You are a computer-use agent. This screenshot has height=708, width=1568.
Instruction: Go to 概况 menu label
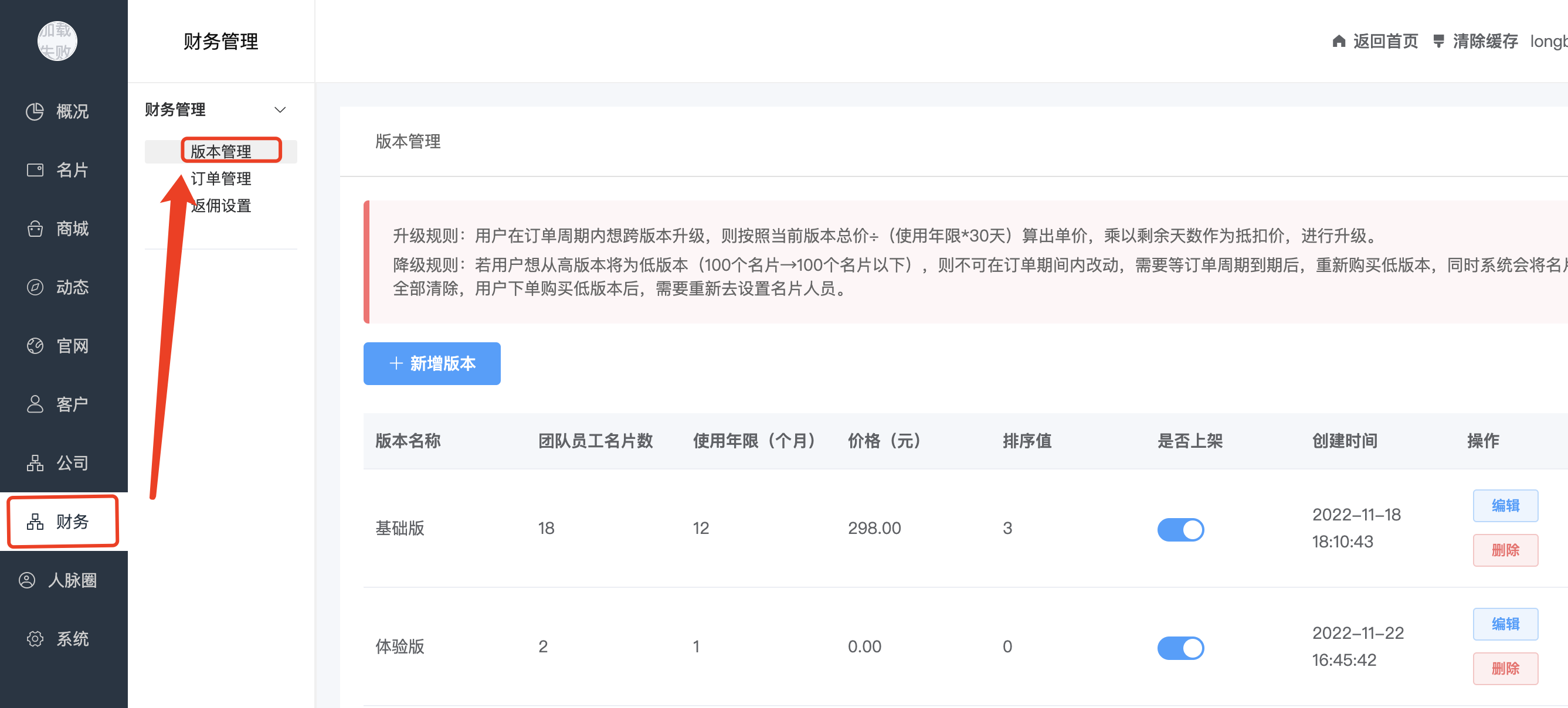click(x=73, y=111)
